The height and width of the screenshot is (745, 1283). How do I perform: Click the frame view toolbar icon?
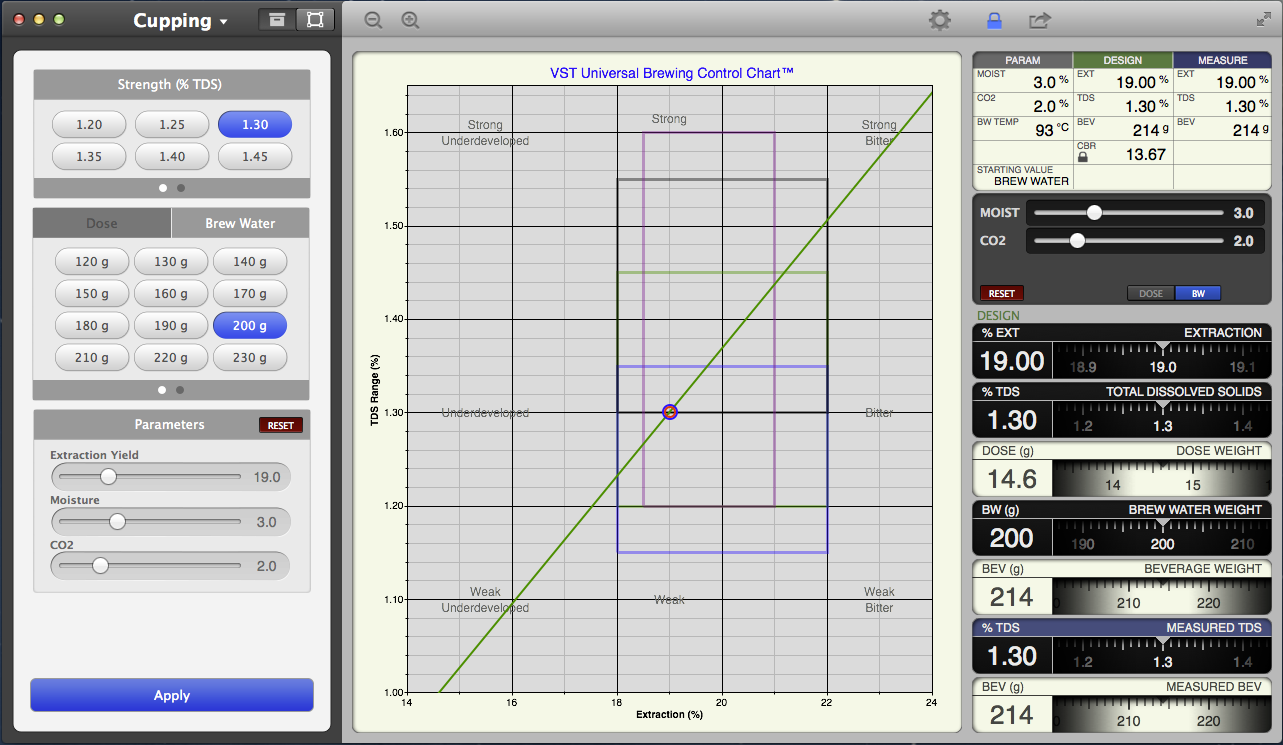315,20
